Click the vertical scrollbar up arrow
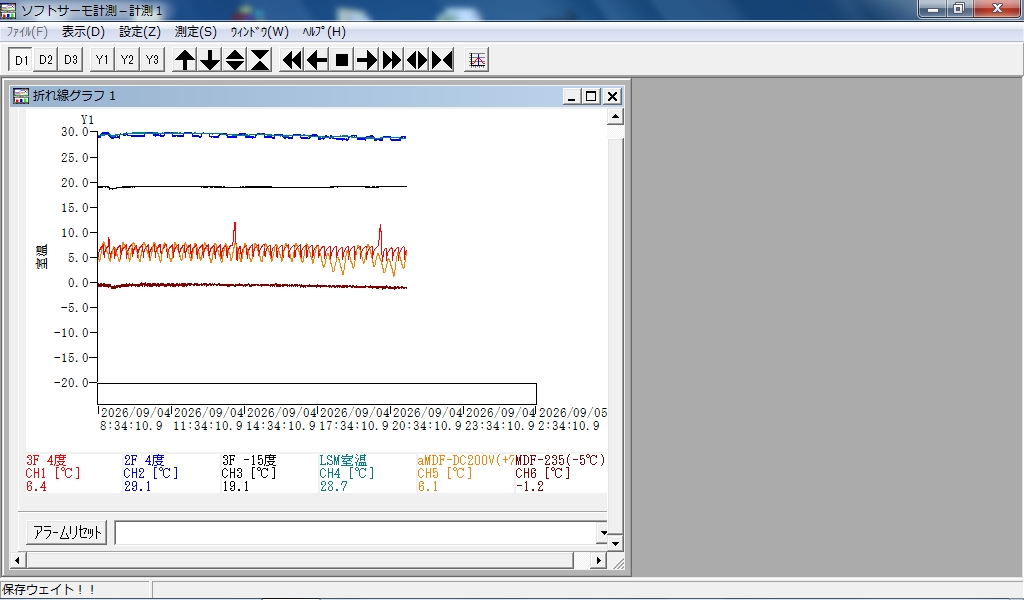The image size is (1024, 600). coord(615,117)
